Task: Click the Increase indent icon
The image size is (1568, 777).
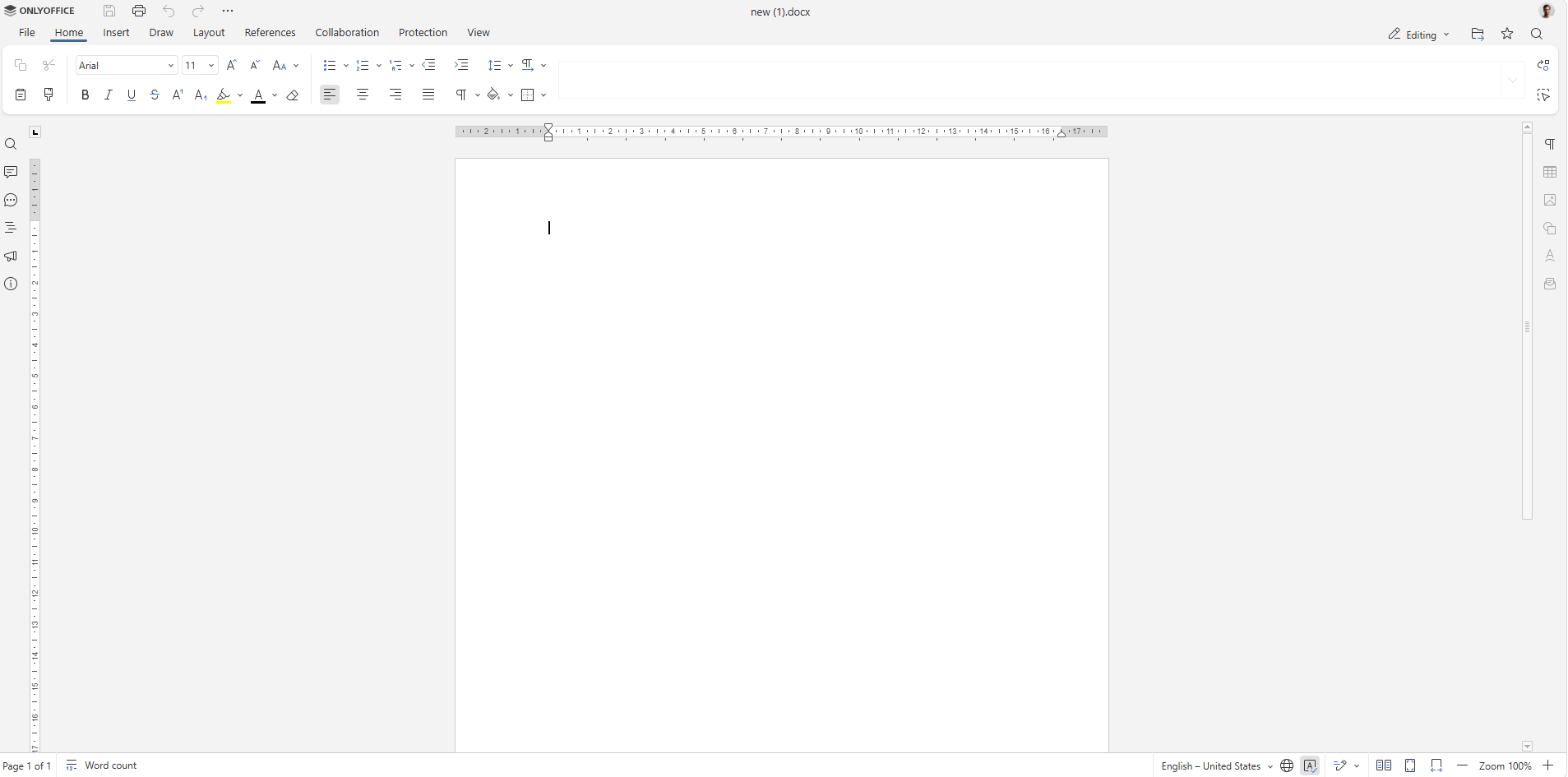Action: point(461,65)
